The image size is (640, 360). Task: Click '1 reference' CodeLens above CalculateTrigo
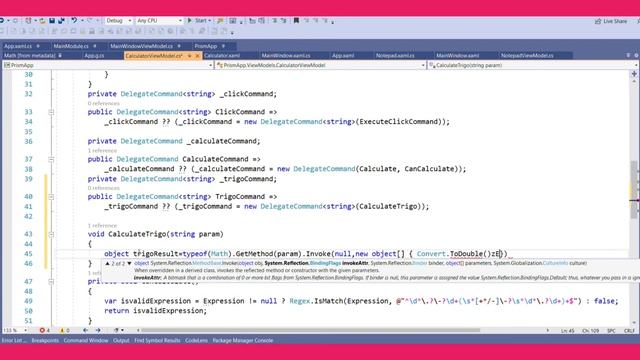pos(102,225)
